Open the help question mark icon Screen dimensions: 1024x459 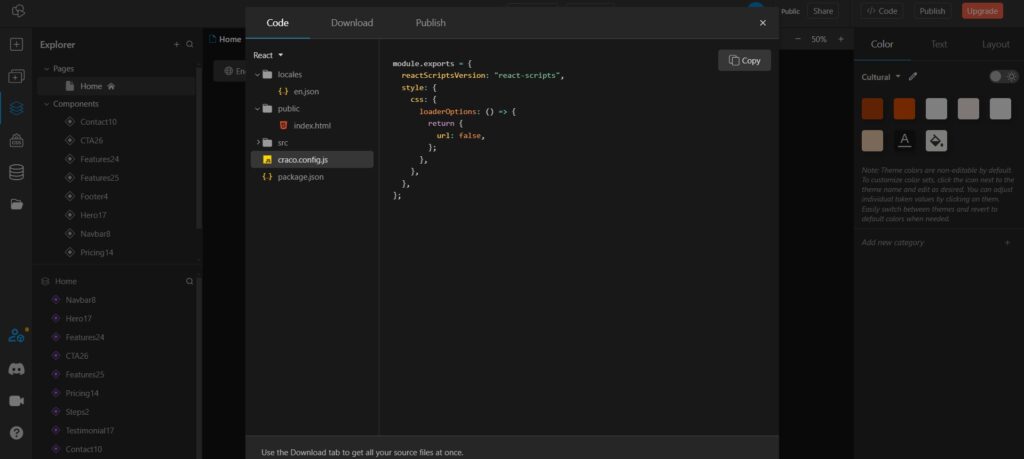point(16,433)
